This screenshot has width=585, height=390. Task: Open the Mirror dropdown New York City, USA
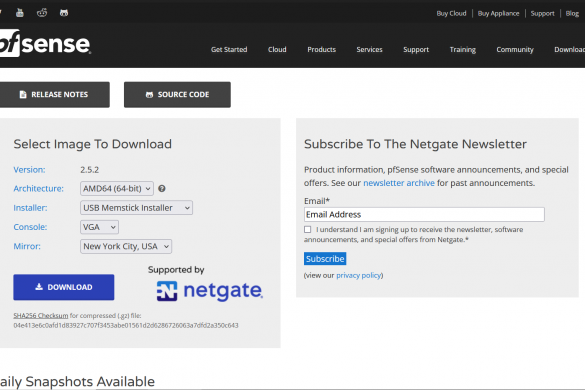coord(126,246)
